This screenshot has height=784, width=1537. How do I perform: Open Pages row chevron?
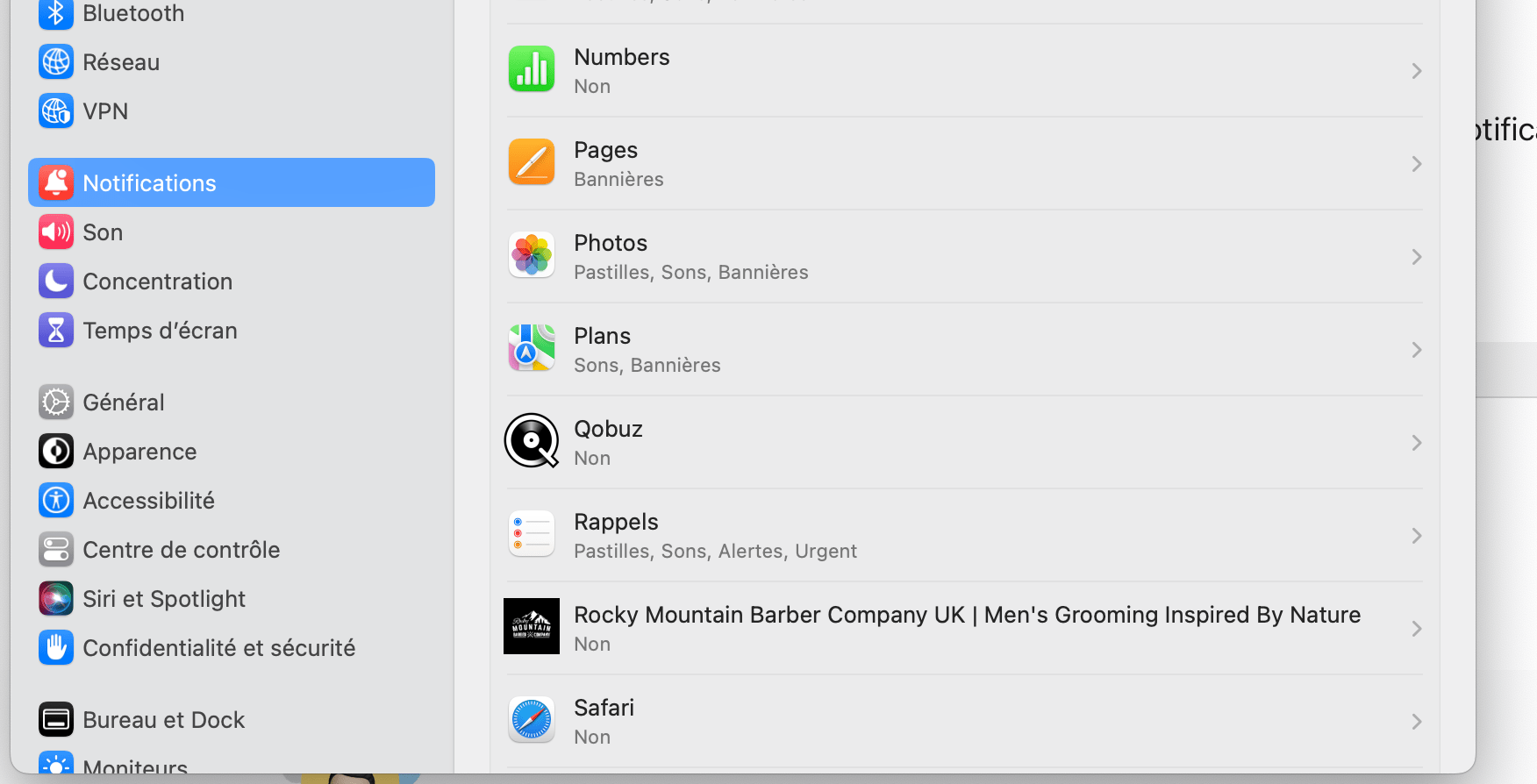pos(1416,164)
